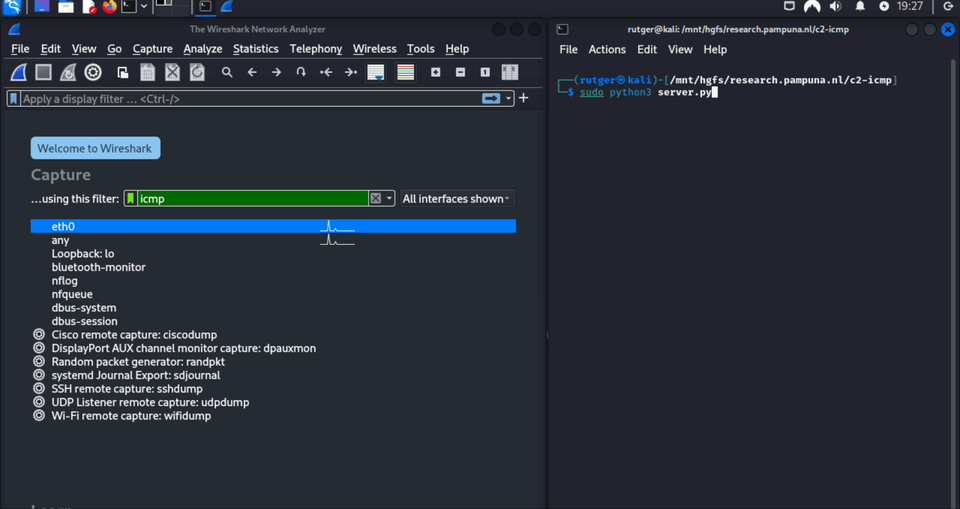Click the capture filter bookmark icon
Viewport: 960px width, 509px height.
coord(130,198)
